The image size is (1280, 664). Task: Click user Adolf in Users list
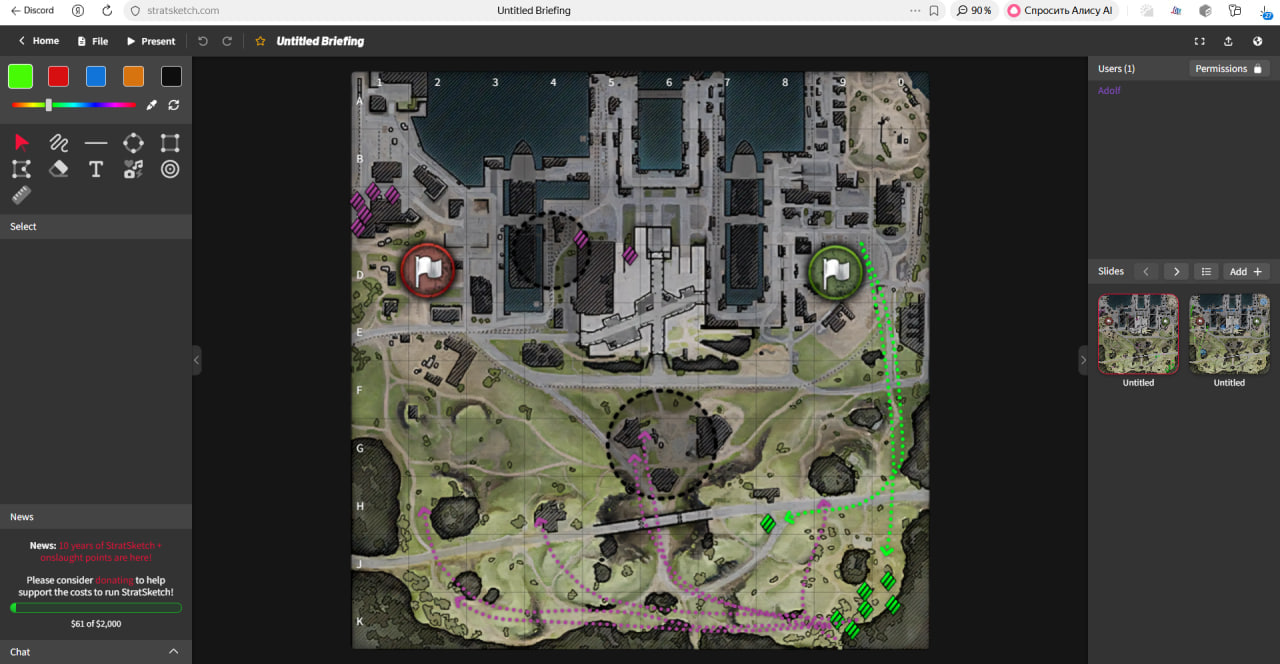click(x=1109, y=91)
